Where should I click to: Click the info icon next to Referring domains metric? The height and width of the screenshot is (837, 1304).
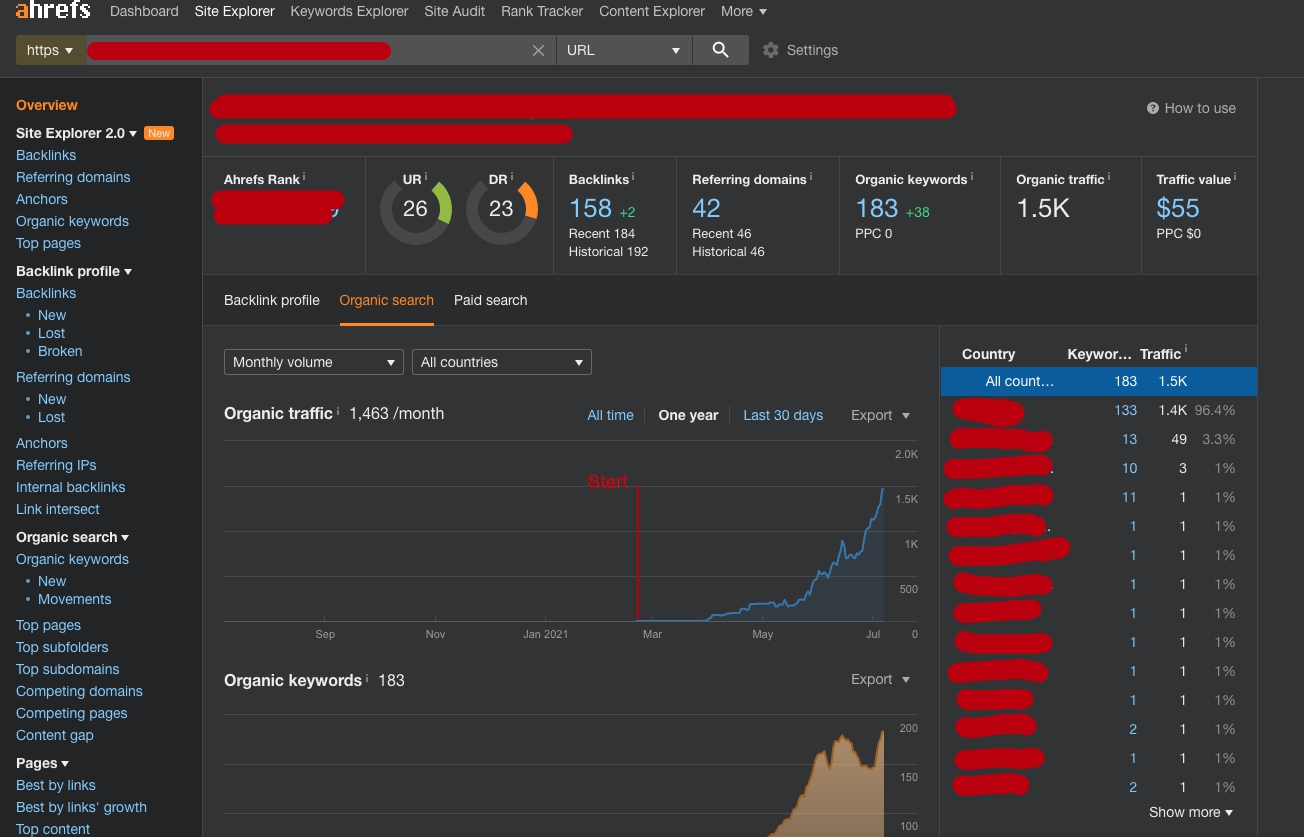click(x=811, y=176)
